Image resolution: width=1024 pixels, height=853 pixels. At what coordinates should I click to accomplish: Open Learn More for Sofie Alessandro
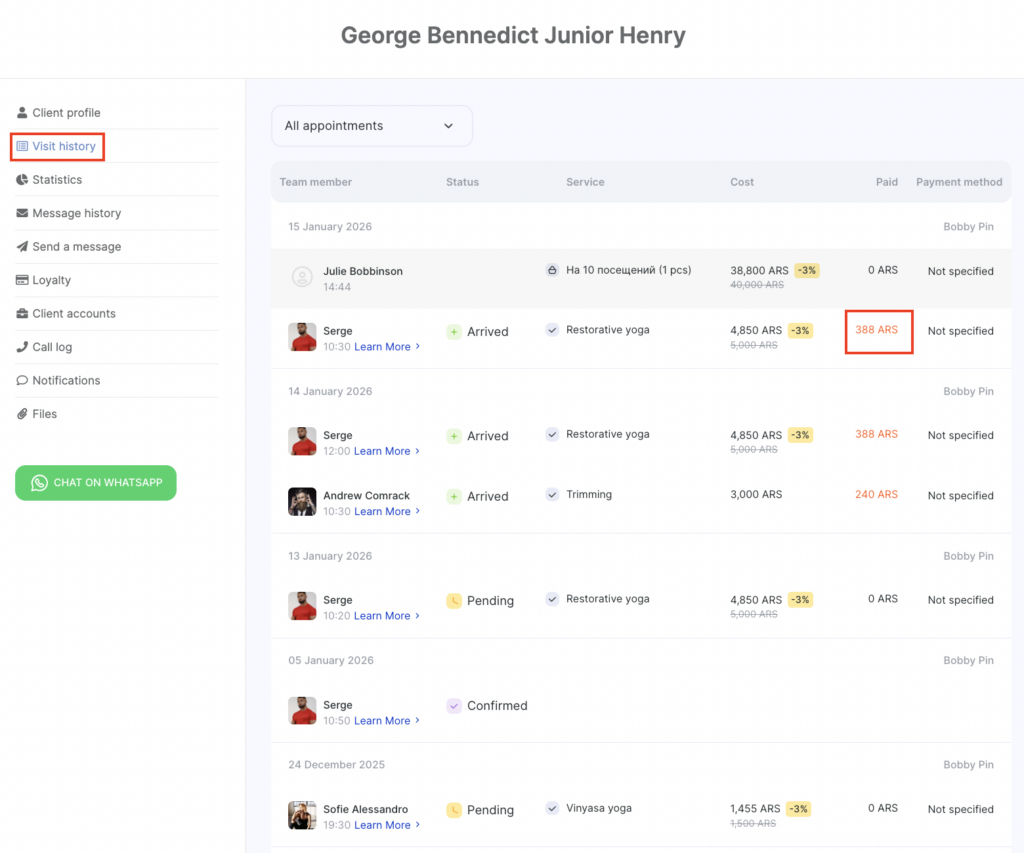386,826
